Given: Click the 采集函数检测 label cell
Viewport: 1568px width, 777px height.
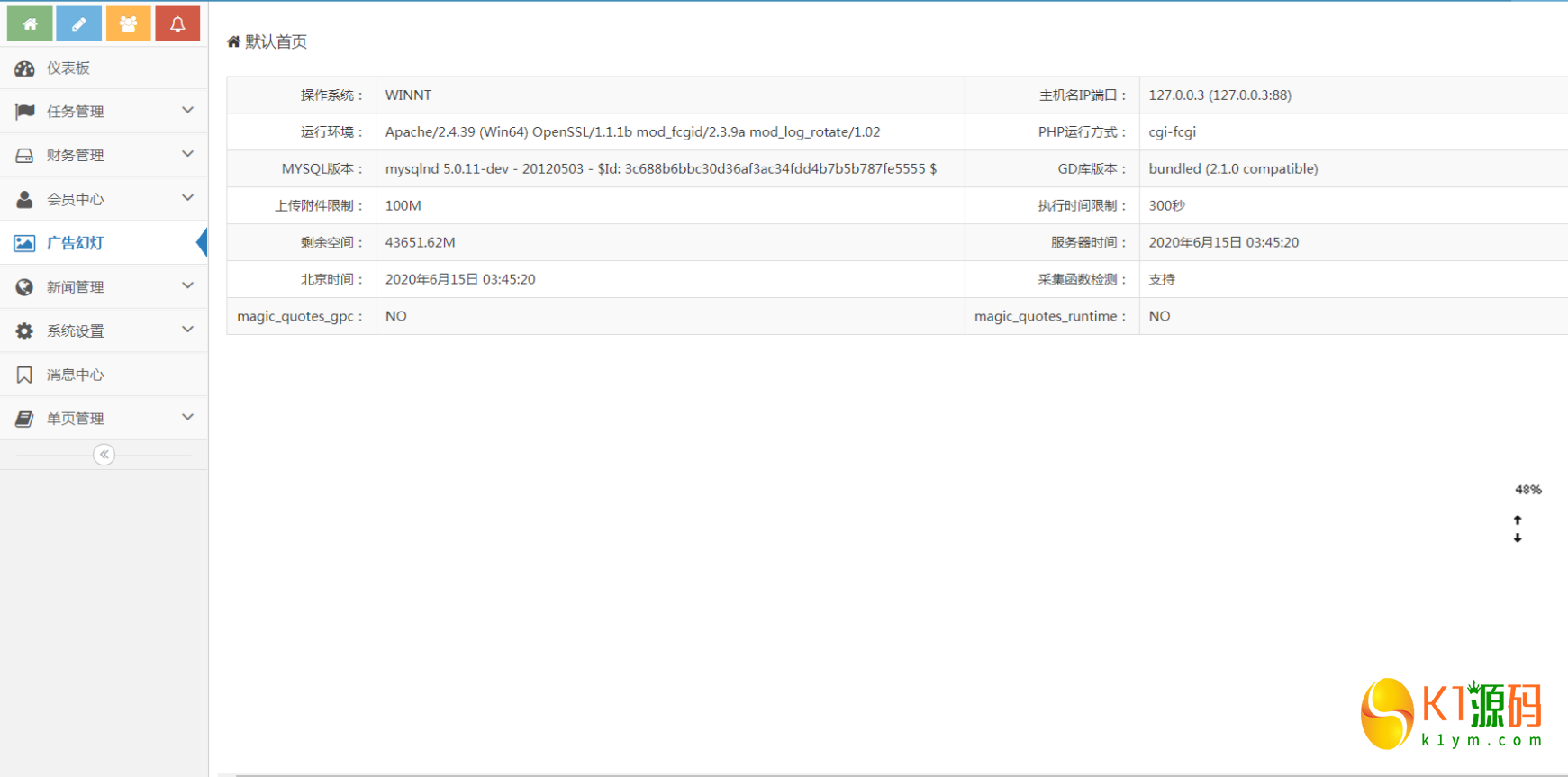Looking at the screenshot, I should coord(1052,279).
